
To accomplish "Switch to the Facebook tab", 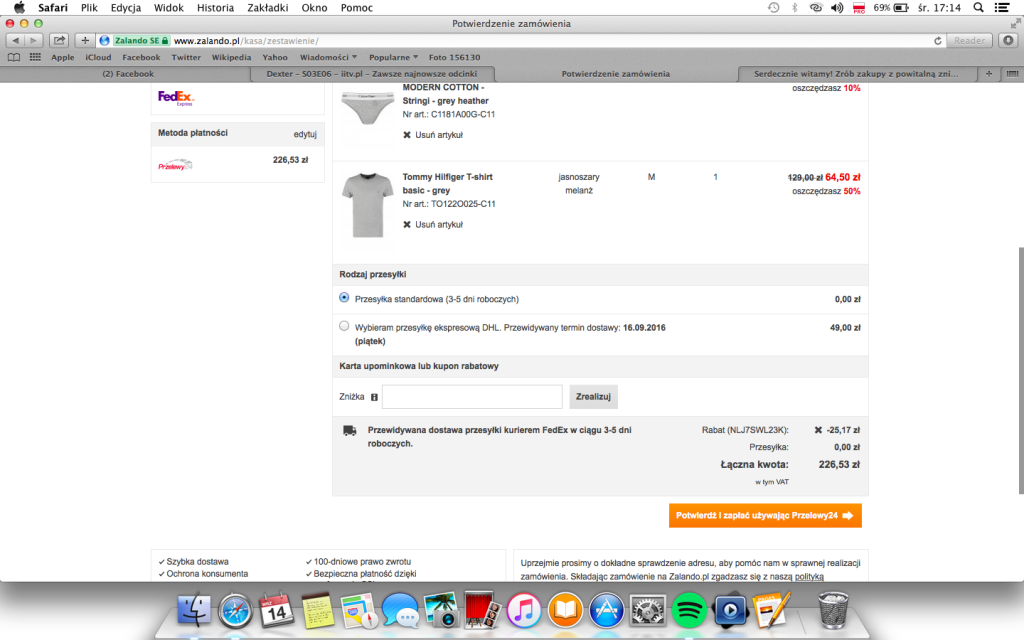I will tap(127, 74).
